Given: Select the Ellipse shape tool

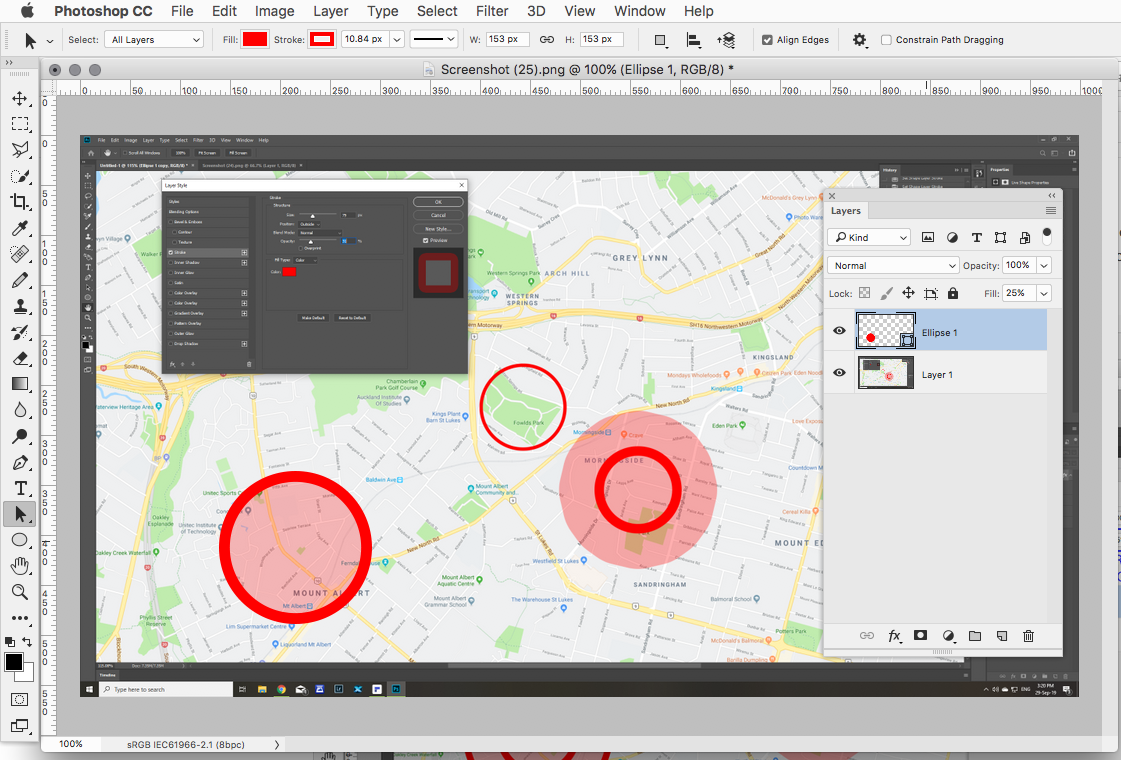Looking at the screenshot, I should [x=20, y=540].
